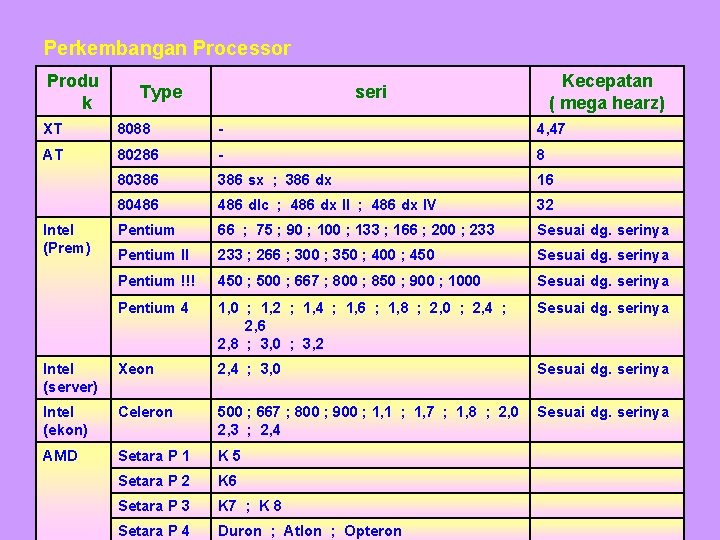Click the 'Duron ; Atlon ; Opteron' cell
This screenshot has height=540, width=720.
pos(371,530)
